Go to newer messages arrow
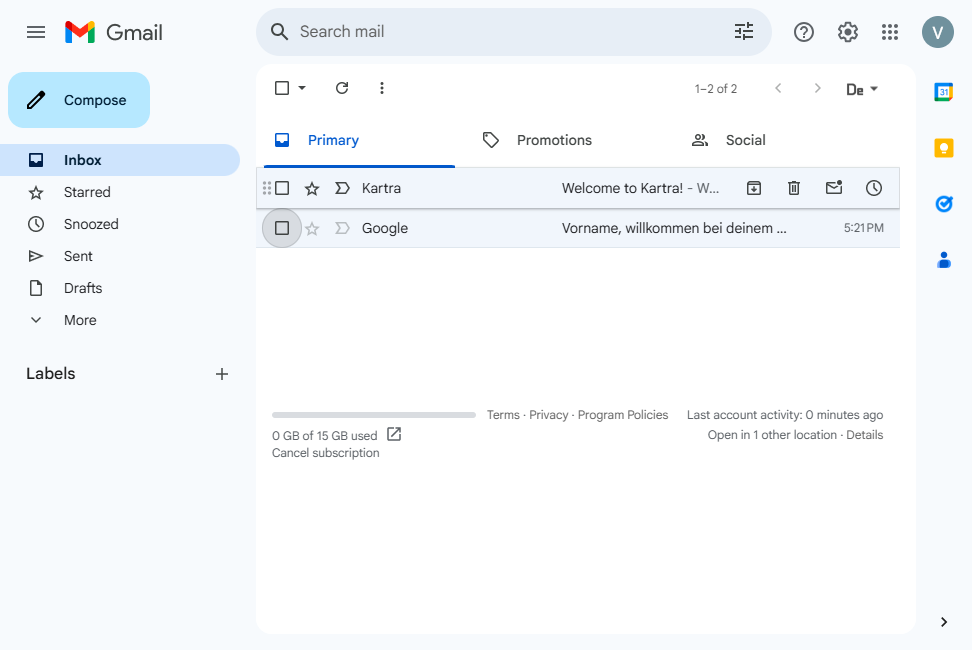The image size is (972, 650). pos(778,88)
